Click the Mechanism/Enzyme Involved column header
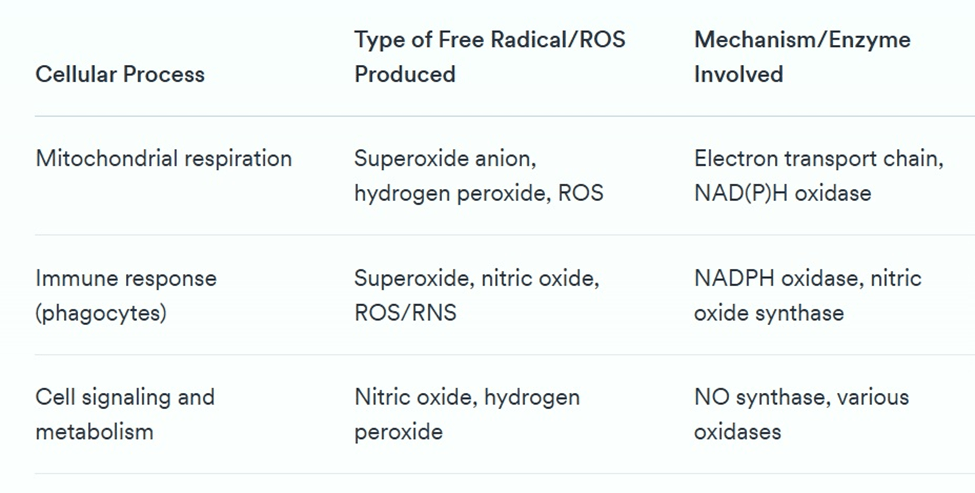This screenshot has height=493, width=975. click(x=802, y=57)
